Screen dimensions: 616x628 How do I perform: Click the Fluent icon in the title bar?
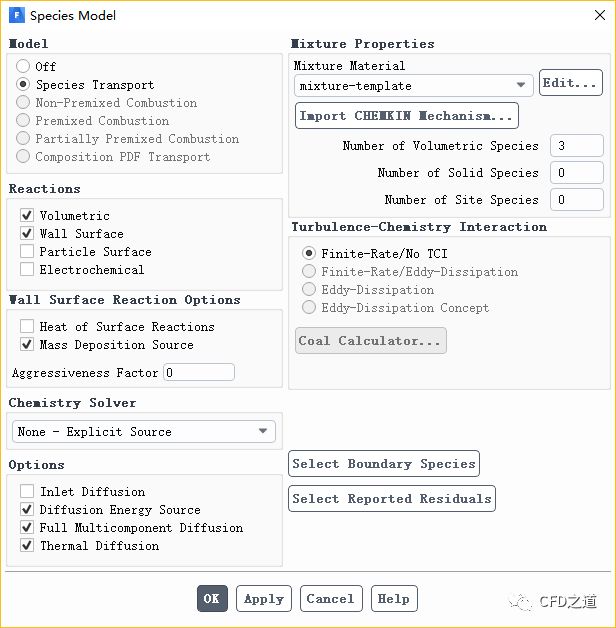point(17,15)
